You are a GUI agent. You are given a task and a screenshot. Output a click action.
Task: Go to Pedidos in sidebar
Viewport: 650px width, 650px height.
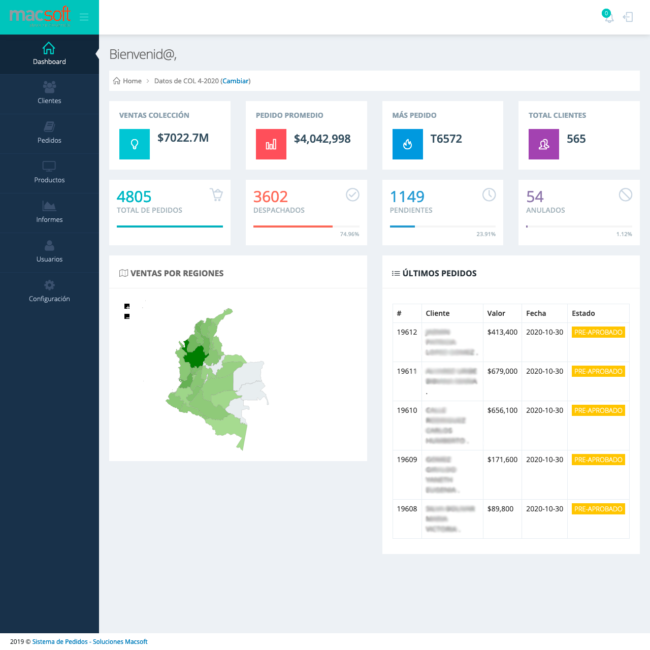click(49, 132)
